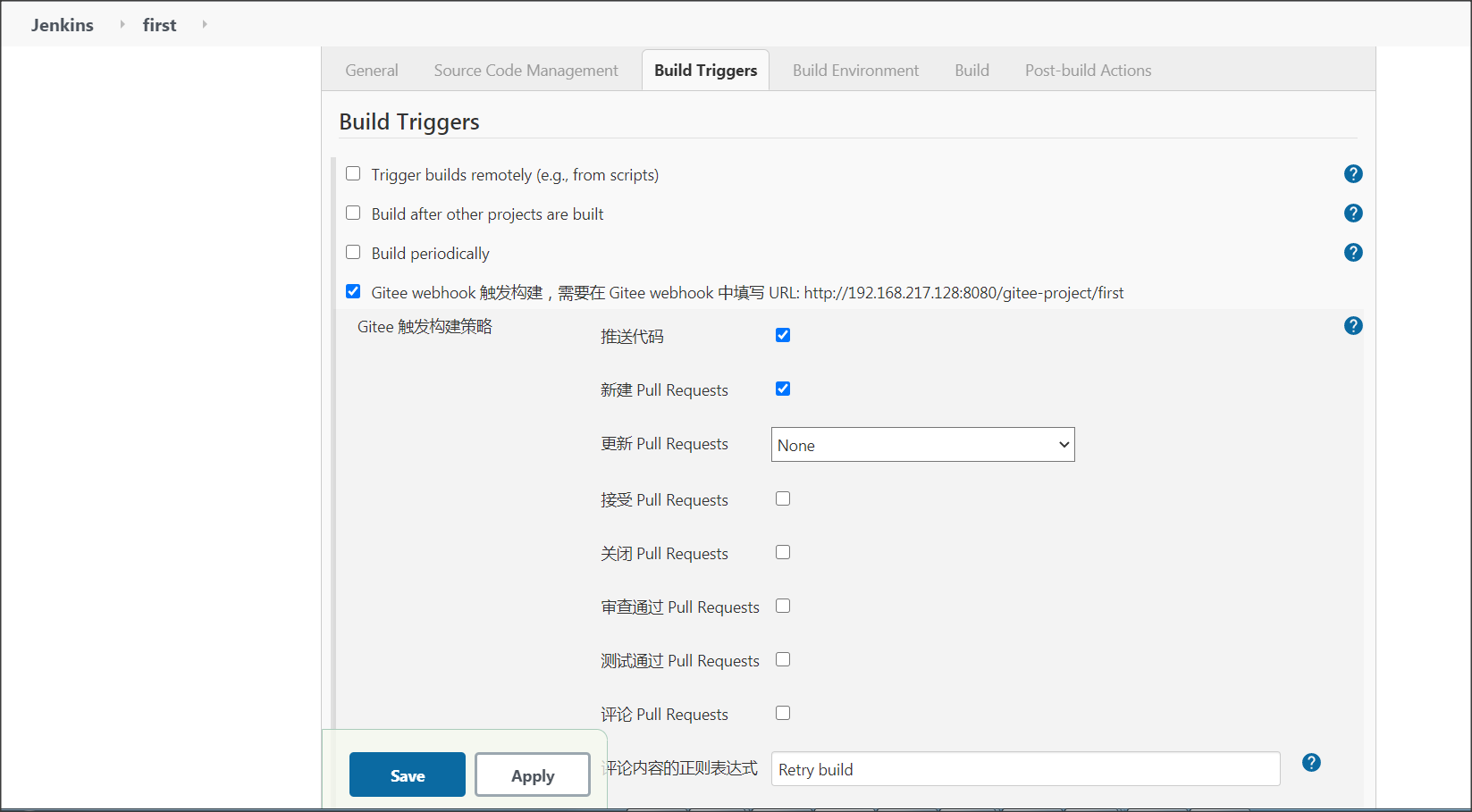Image resolution: width=1472 pixels, height=812 pixels.
Task: Open the Source Code Management tab
Action: 526,70
